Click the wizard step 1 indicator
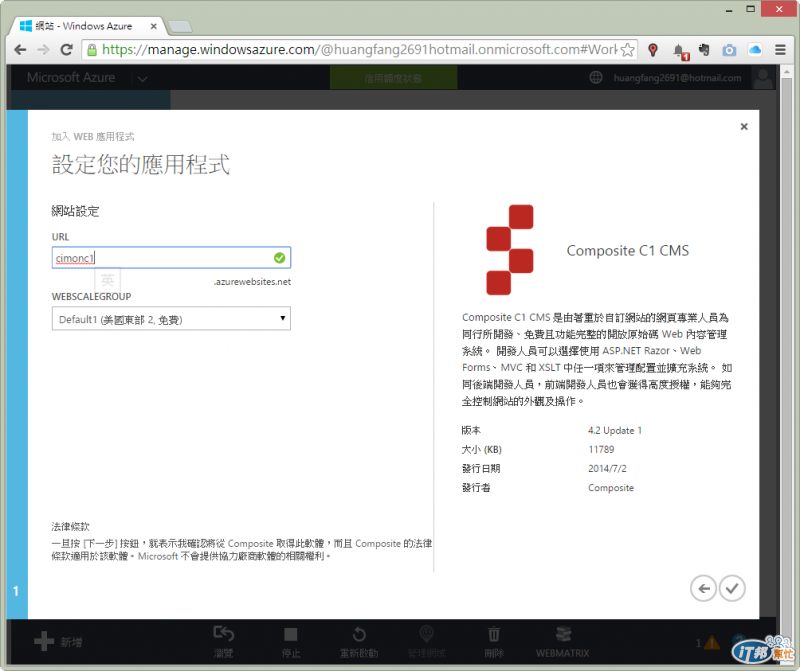Image resolution: width=800 pixels, height=671 pixels. [16, 591]
